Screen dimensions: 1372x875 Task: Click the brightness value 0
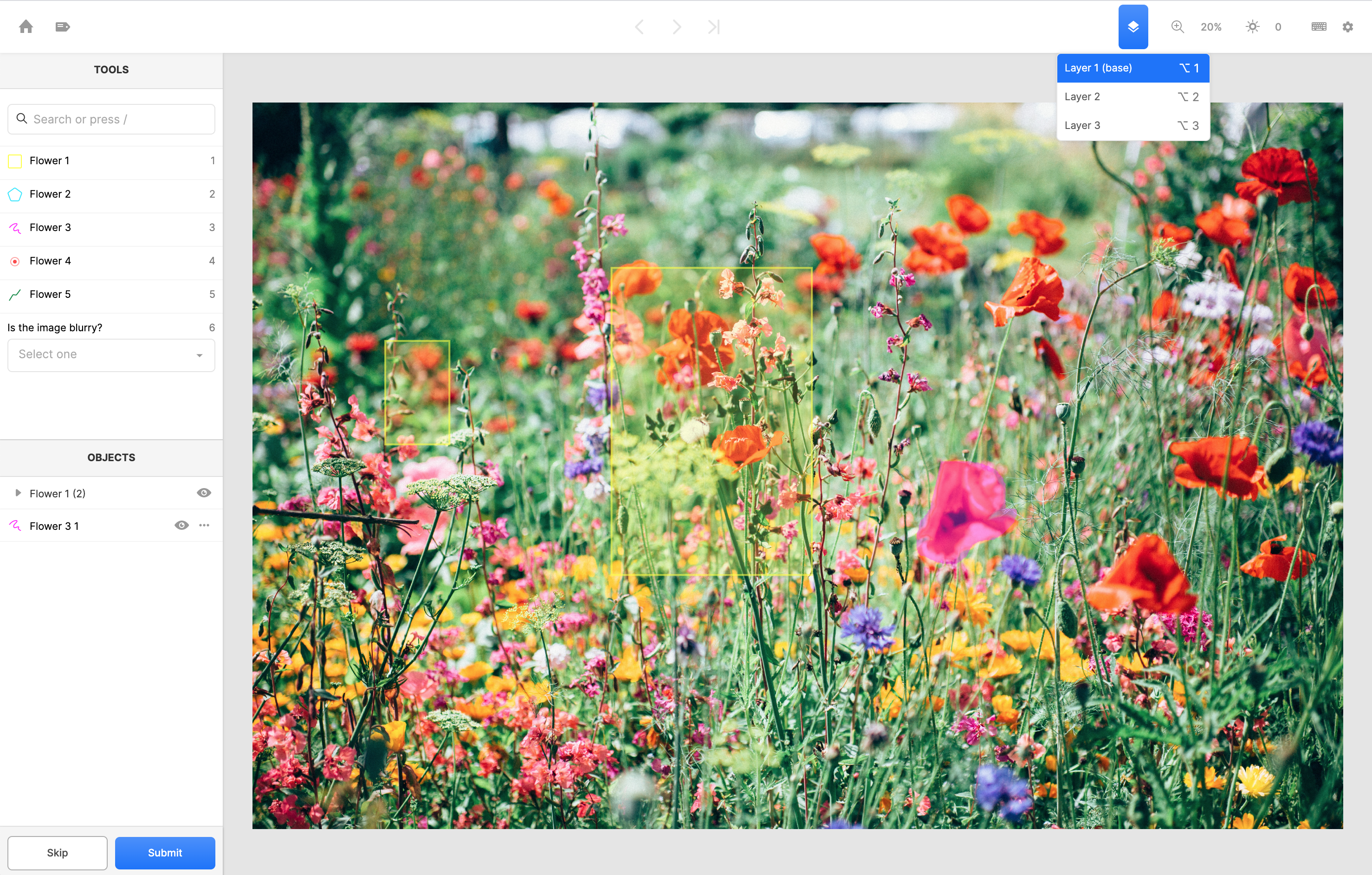(1278, 27)
